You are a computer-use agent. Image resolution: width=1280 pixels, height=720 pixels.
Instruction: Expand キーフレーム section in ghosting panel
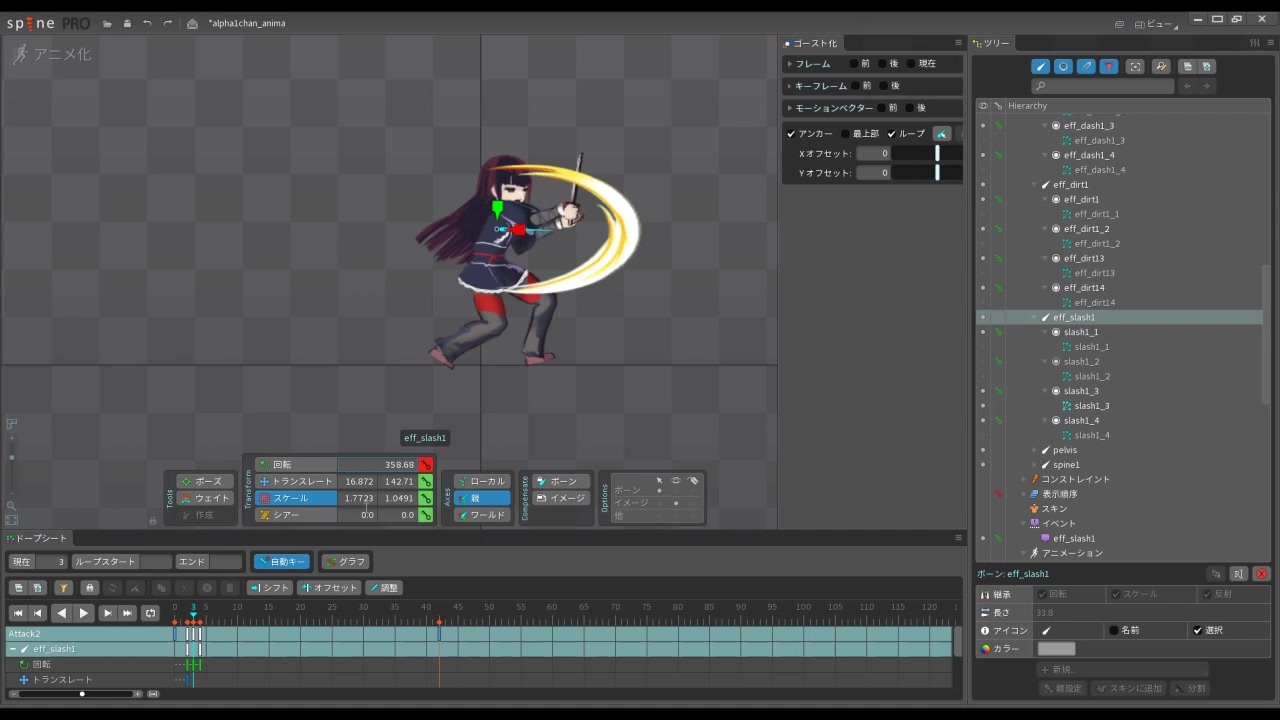(x=789, y=86)
